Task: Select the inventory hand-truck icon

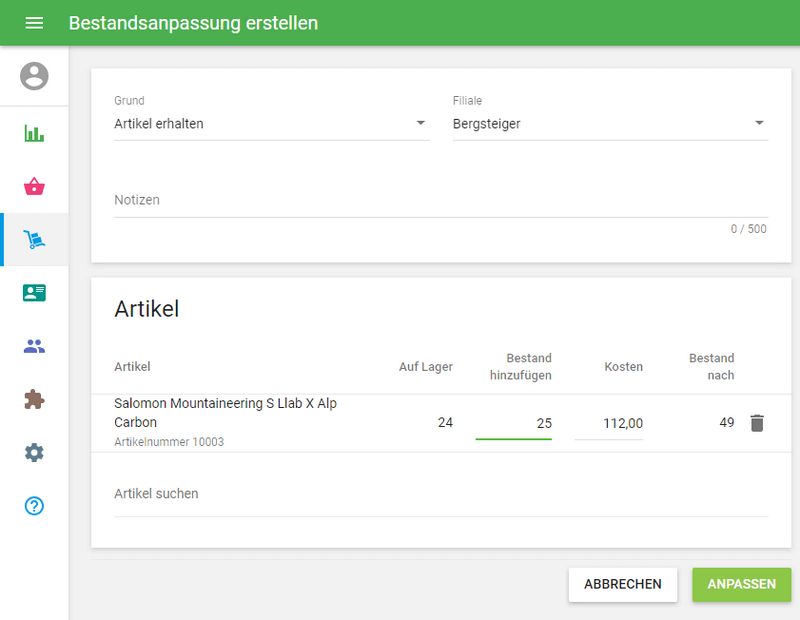Action: coord(34,239)
